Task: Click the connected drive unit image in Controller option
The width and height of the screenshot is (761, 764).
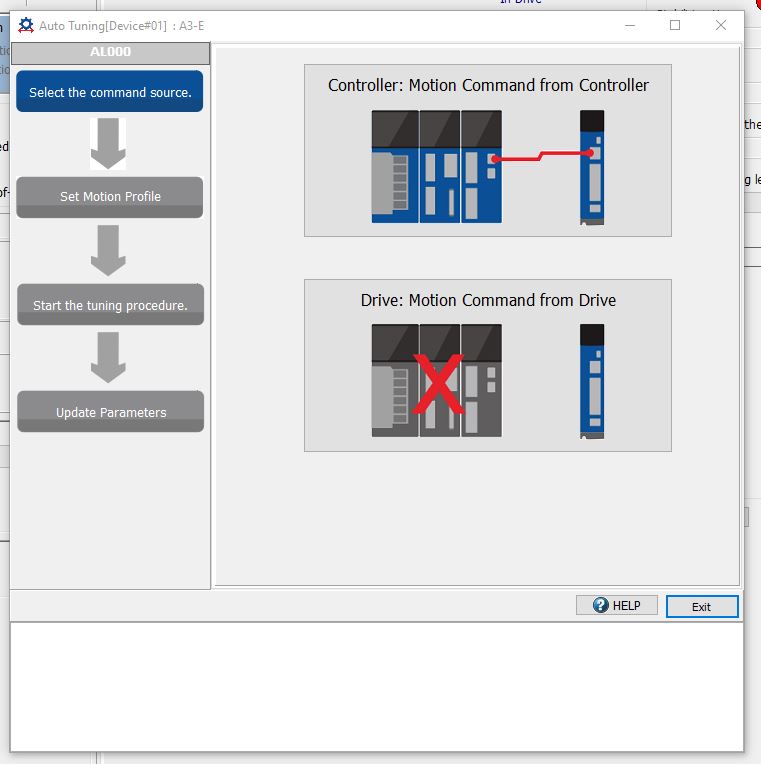Action: tap(592, 167)
